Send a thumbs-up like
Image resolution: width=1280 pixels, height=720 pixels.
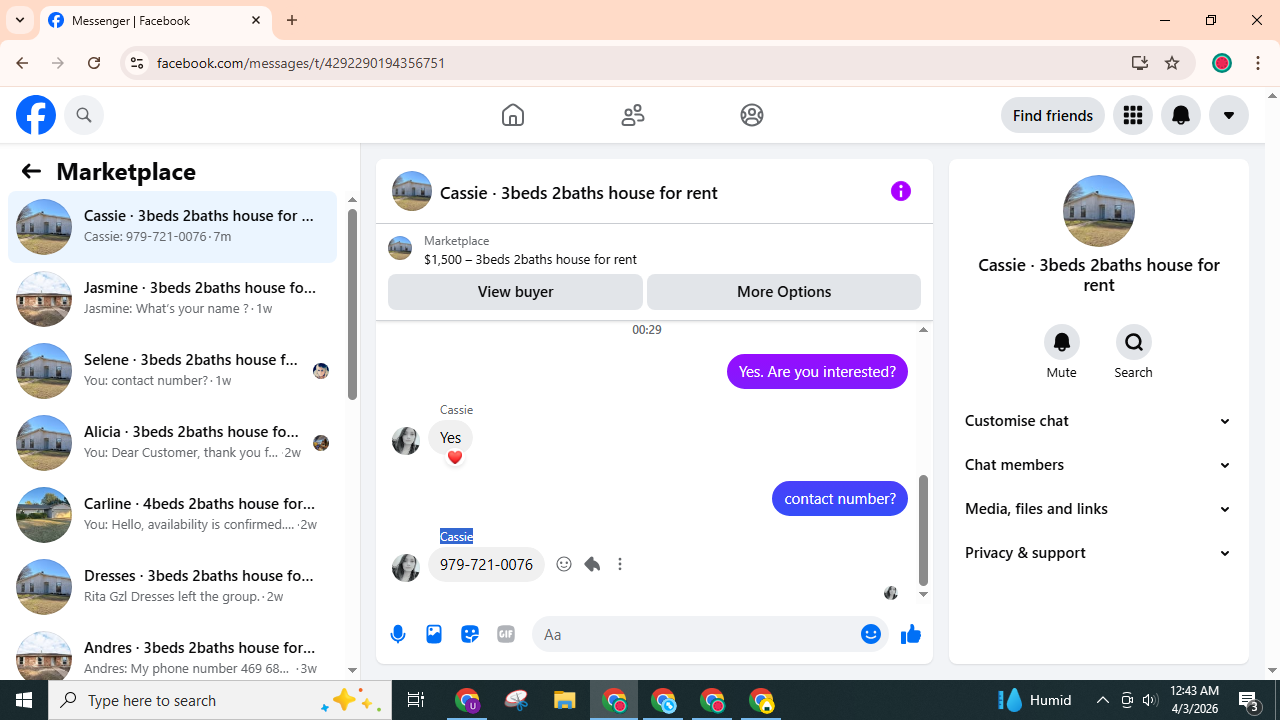pos(911,634)
